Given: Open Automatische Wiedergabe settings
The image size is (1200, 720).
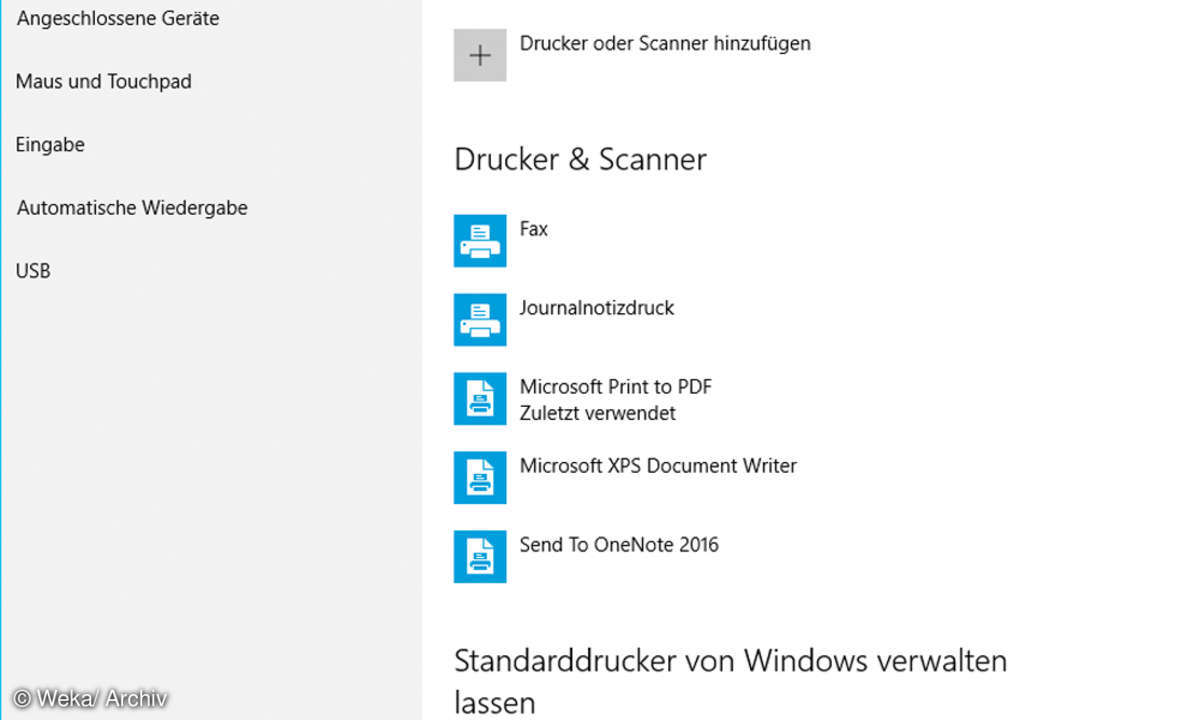Looking at the screenshot, I should tap(132, 208).
